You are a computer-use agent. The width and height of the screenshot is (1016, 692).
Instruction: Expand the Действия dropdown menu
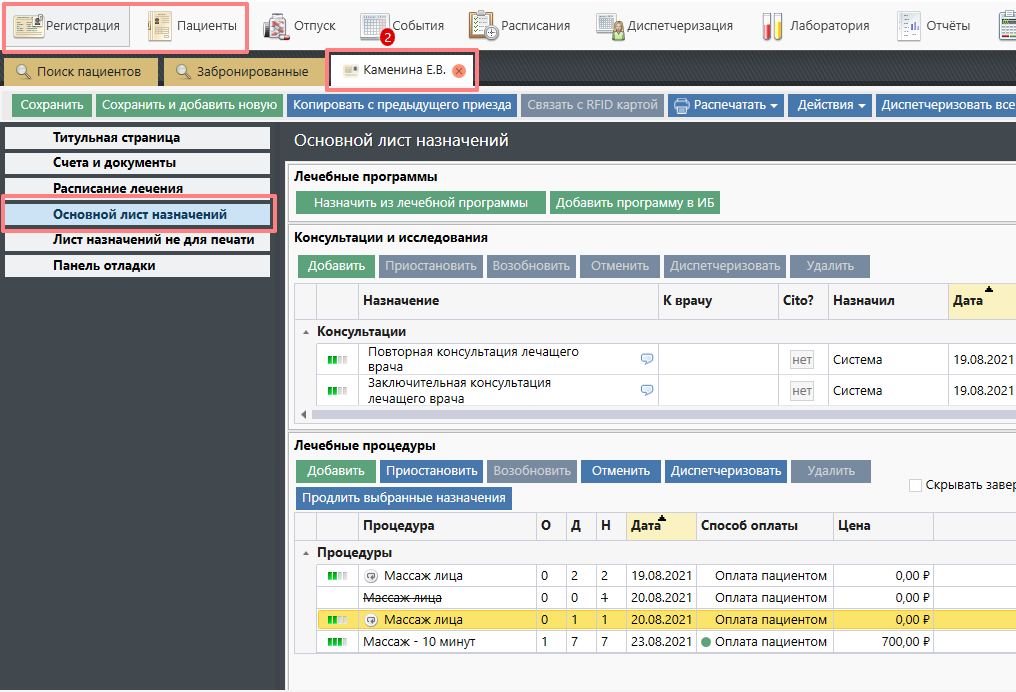pyautogui.click(x=830, y=105)
